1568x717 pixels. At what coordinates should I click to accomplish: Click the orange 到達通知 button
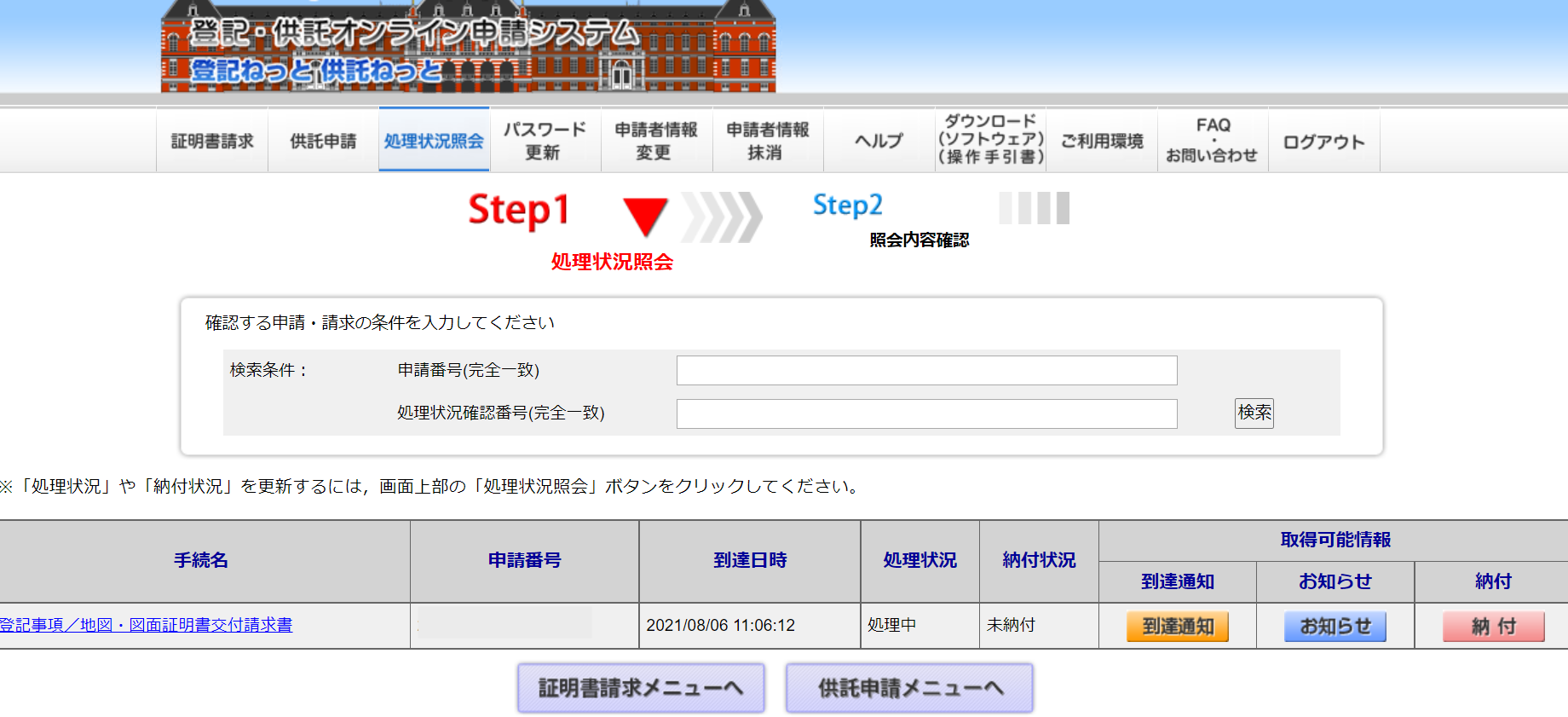point(1177,627)
